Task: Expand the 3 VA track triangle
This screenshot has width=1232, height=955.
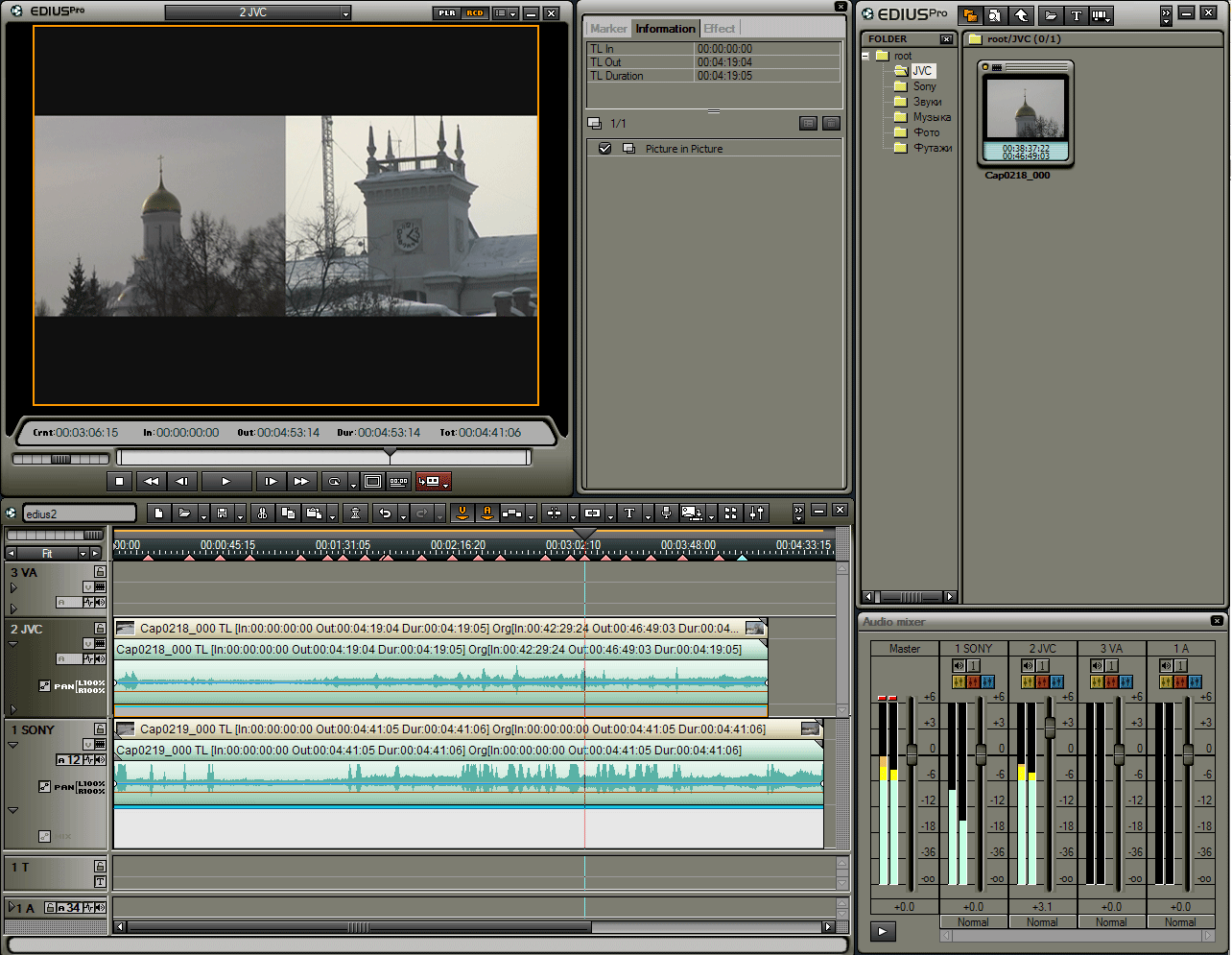Action: click(x=13, y=587)
